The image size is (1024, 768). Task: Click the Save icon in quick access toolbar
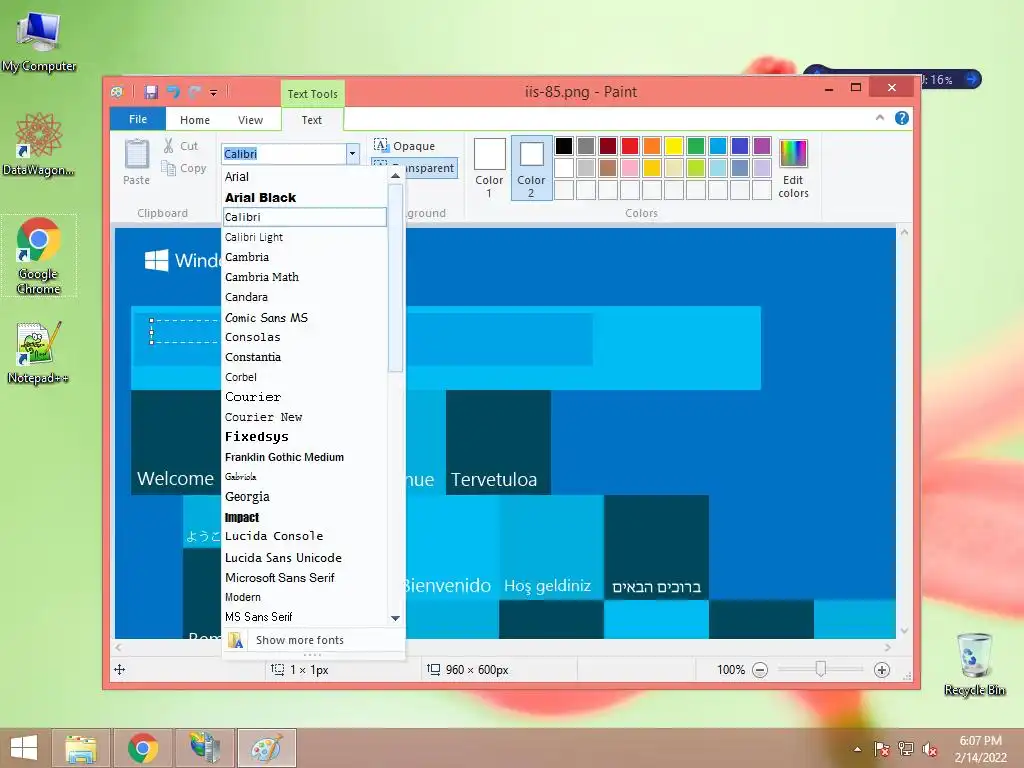coord(151,92)
